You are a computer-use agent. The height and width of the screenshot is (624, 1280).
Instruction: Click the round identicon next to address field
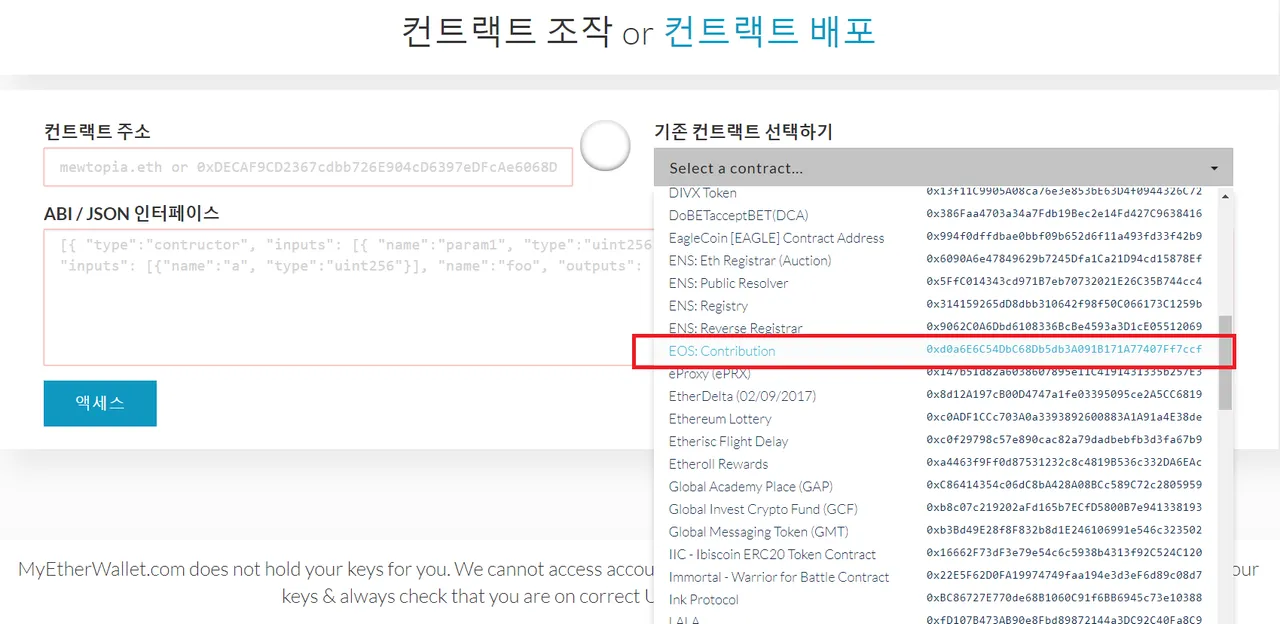tap(605, 146)
